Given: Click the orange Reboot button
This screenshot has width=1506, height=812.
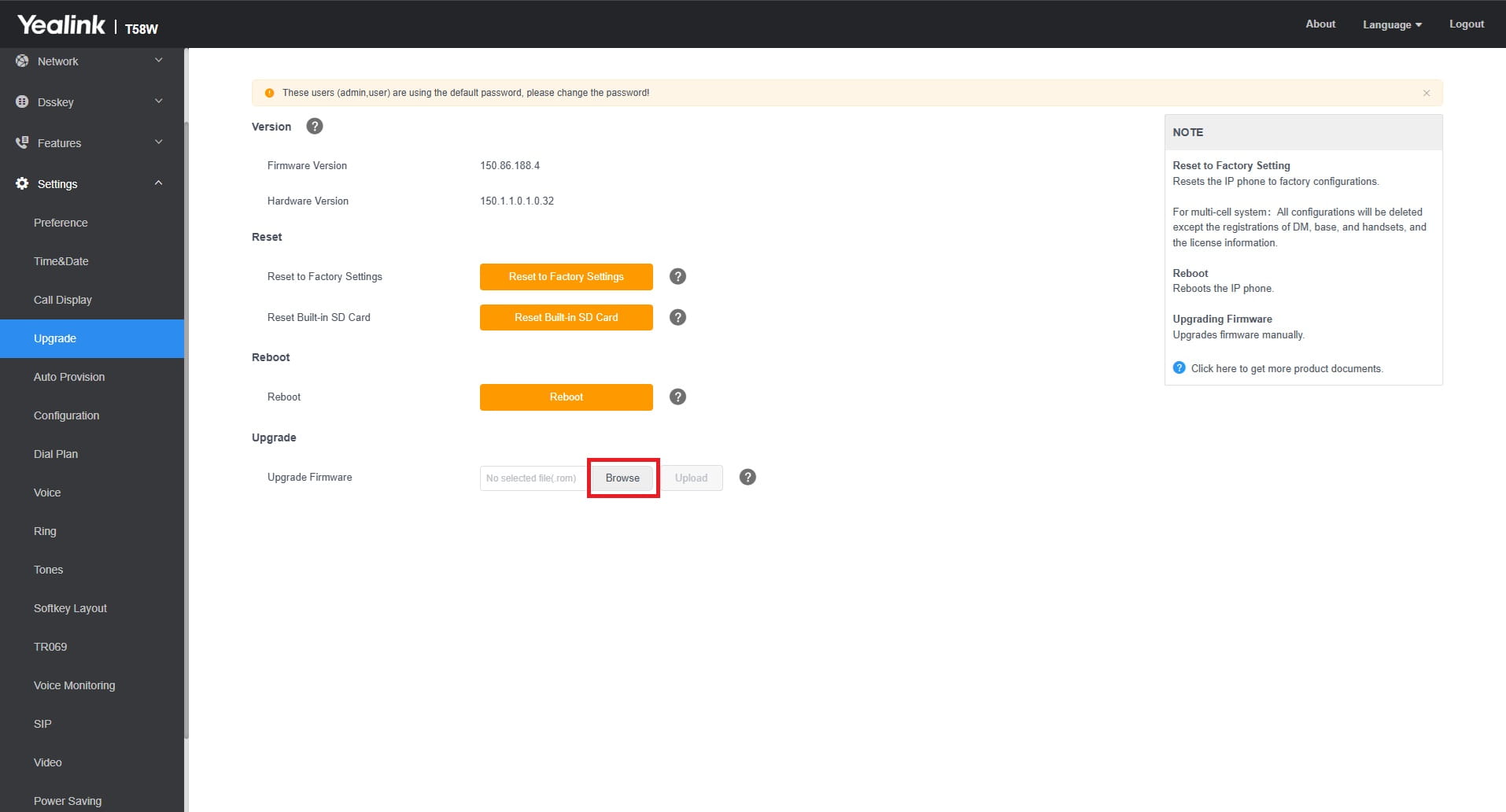Looking at the screenshot, I should pyautogui.click(x=567, y=397).
